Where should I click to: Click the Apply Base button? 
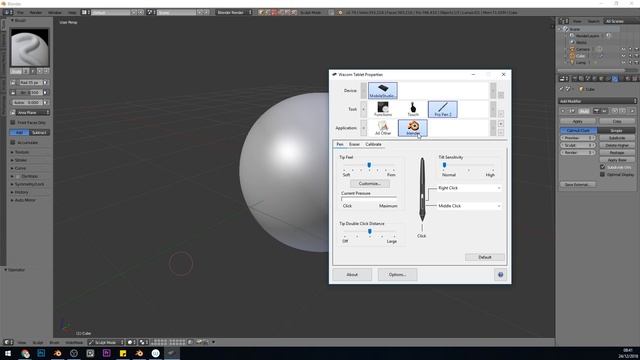[617, 160]
